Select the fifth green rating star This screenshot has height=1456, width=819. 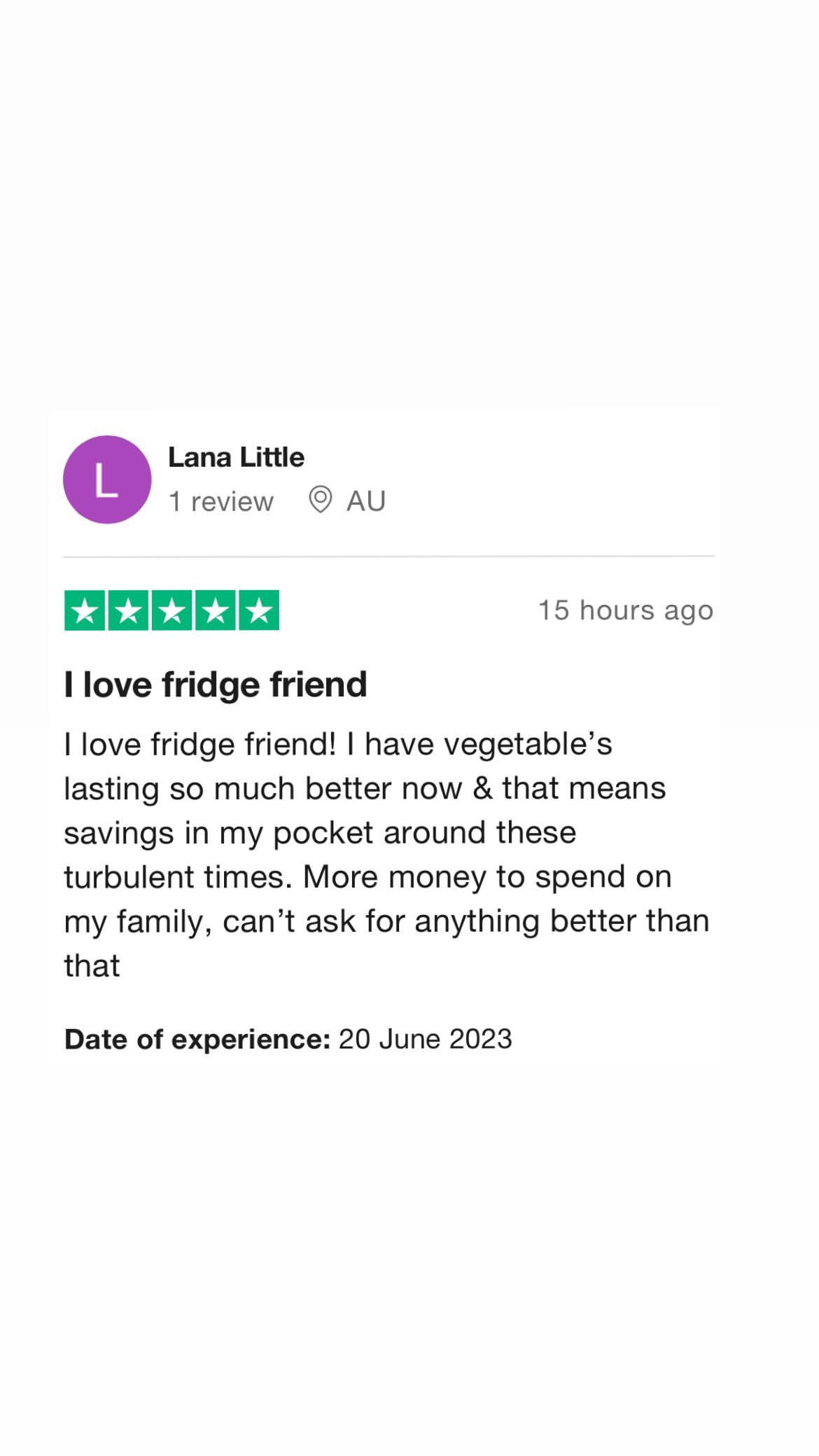click(x=259, y=610)
